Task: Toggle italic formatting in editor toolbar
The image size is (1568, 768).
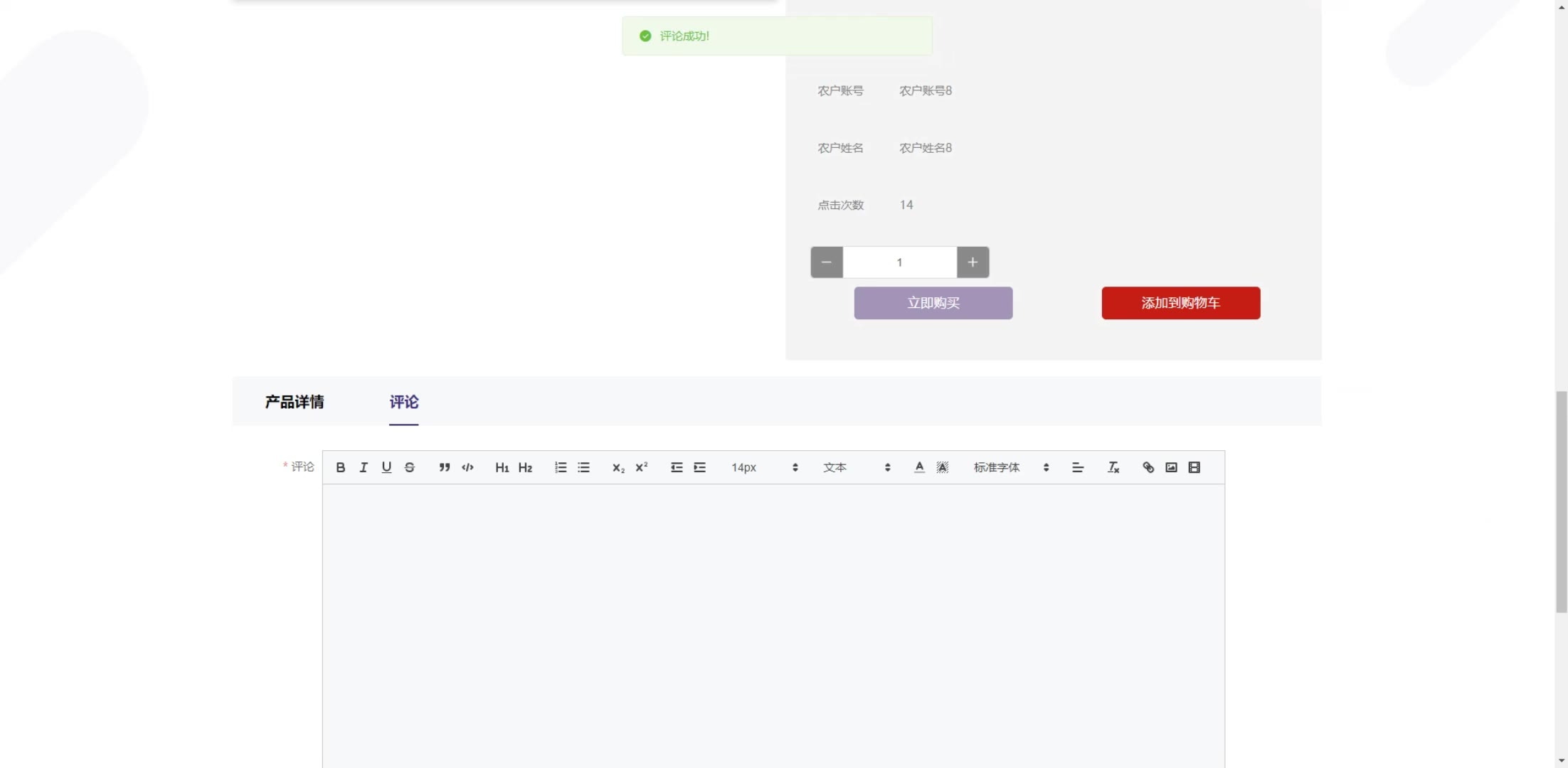Action: click(x=364, y=467)
